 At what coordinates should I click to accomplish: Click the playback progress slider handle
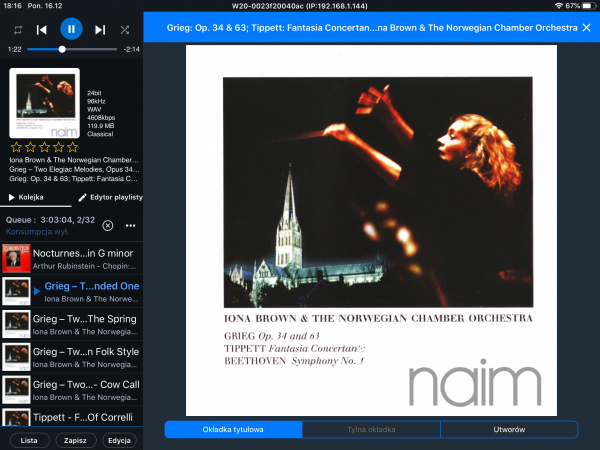coord(62,49)
